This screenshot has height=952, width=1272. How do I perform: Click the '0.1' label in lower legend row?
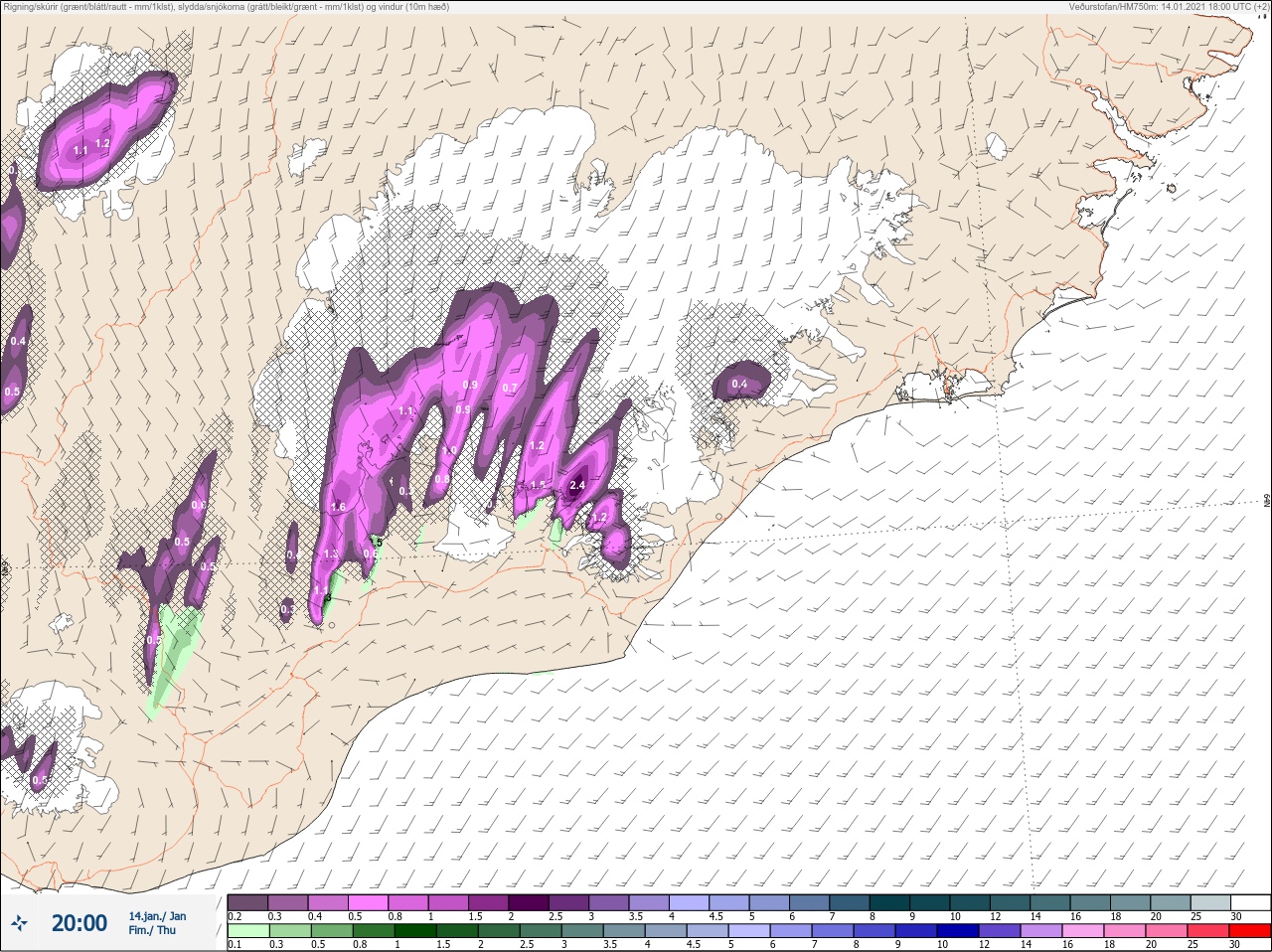pos(236,945)
